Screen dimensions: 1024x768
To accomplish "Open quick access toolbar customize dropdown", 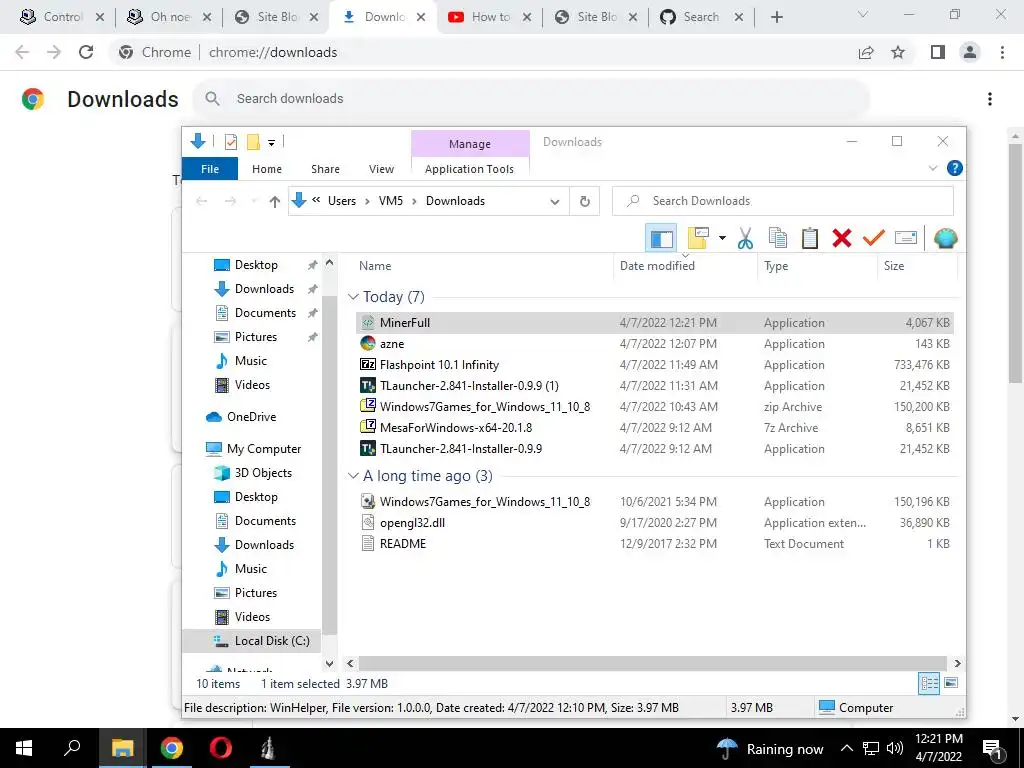I will (271, 142).
